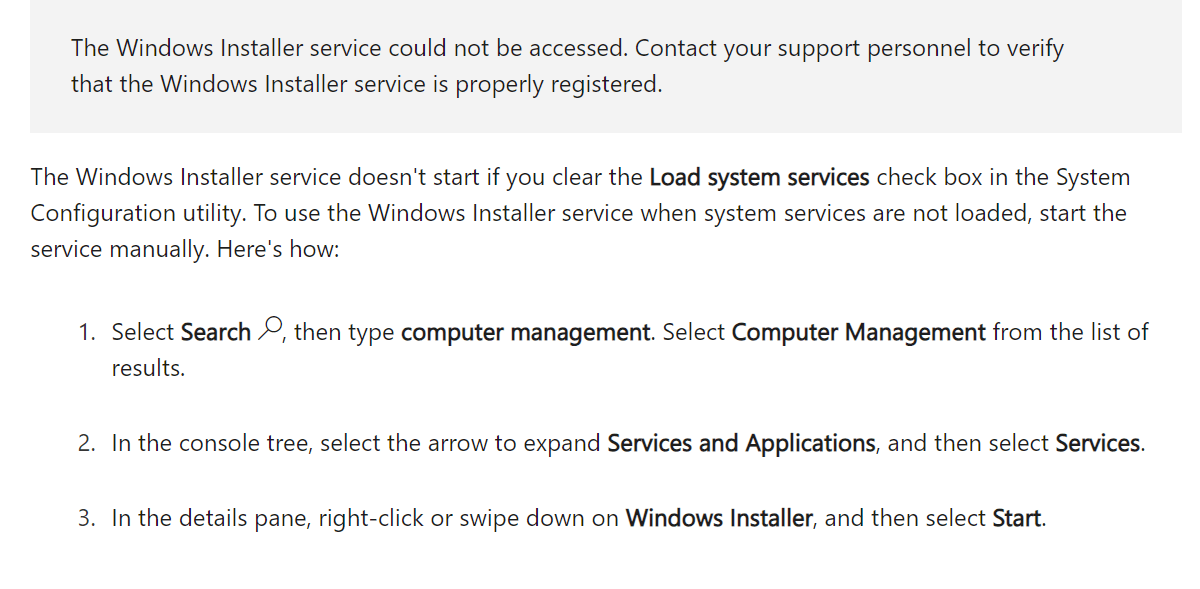Viewport: 1200px width, 589px height.
Task: Click bold "Services and Applications" in step 2
Action: pyautogui.click(x=741, y=443)
